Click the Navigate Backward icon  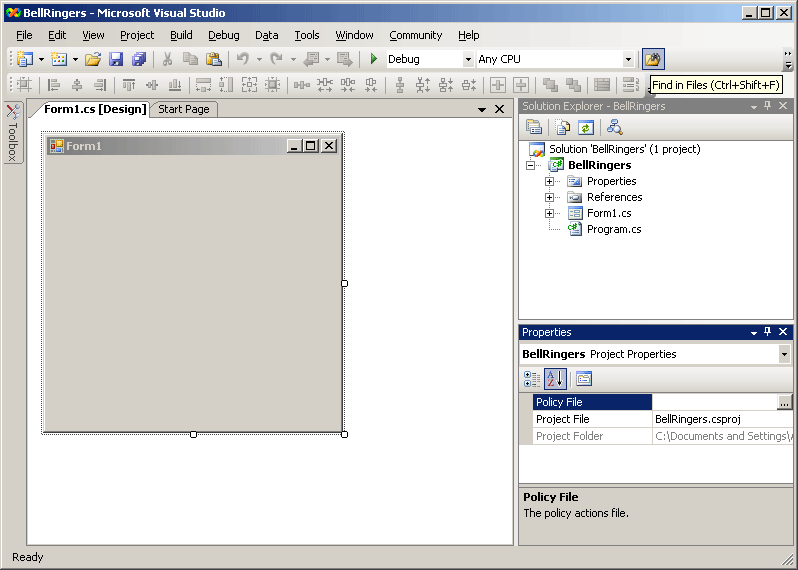click(x=311, y=59)
